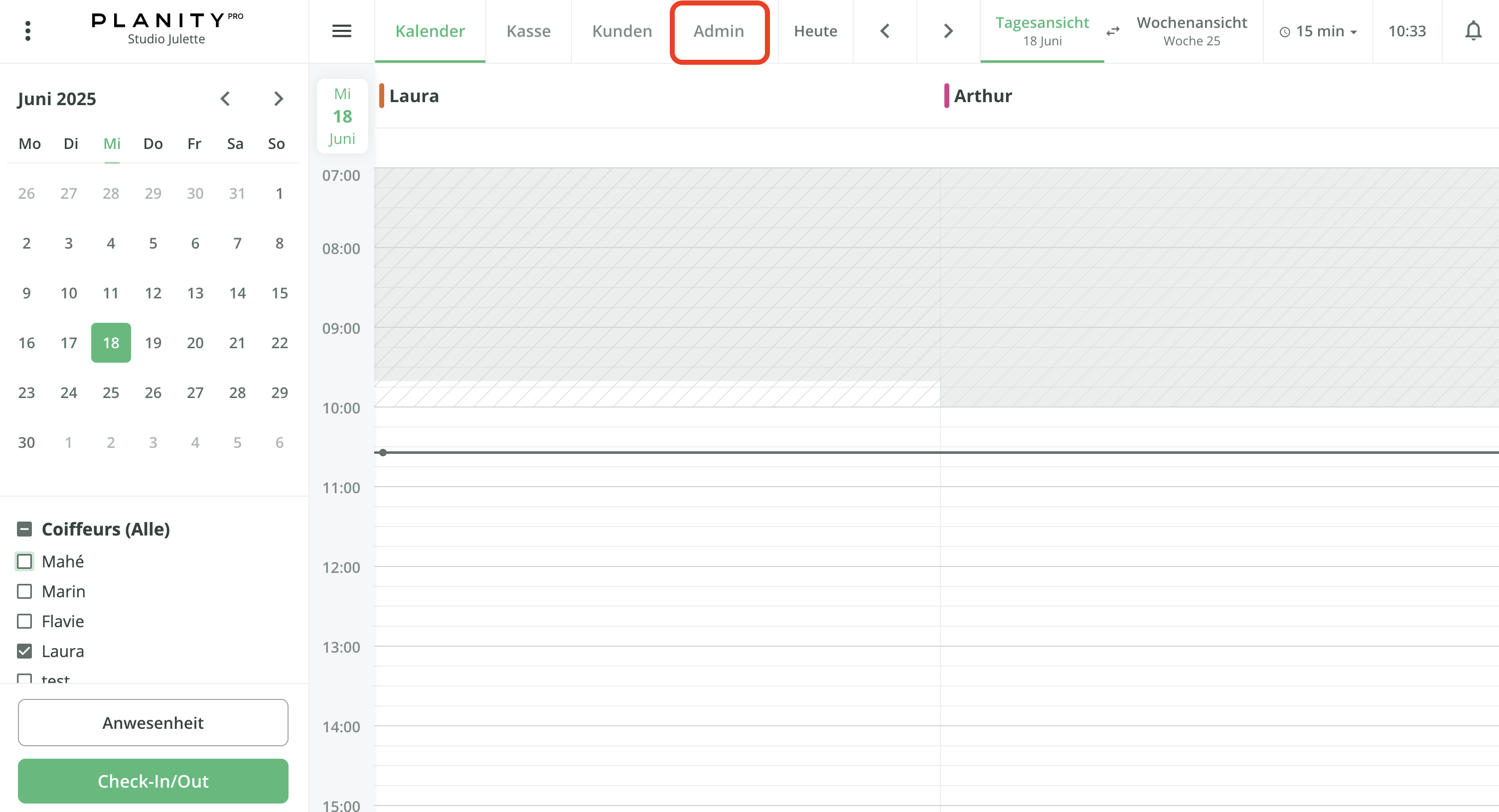Open the notifications bell
This screenshot has height=812, width=1499.
[1473, 31]
